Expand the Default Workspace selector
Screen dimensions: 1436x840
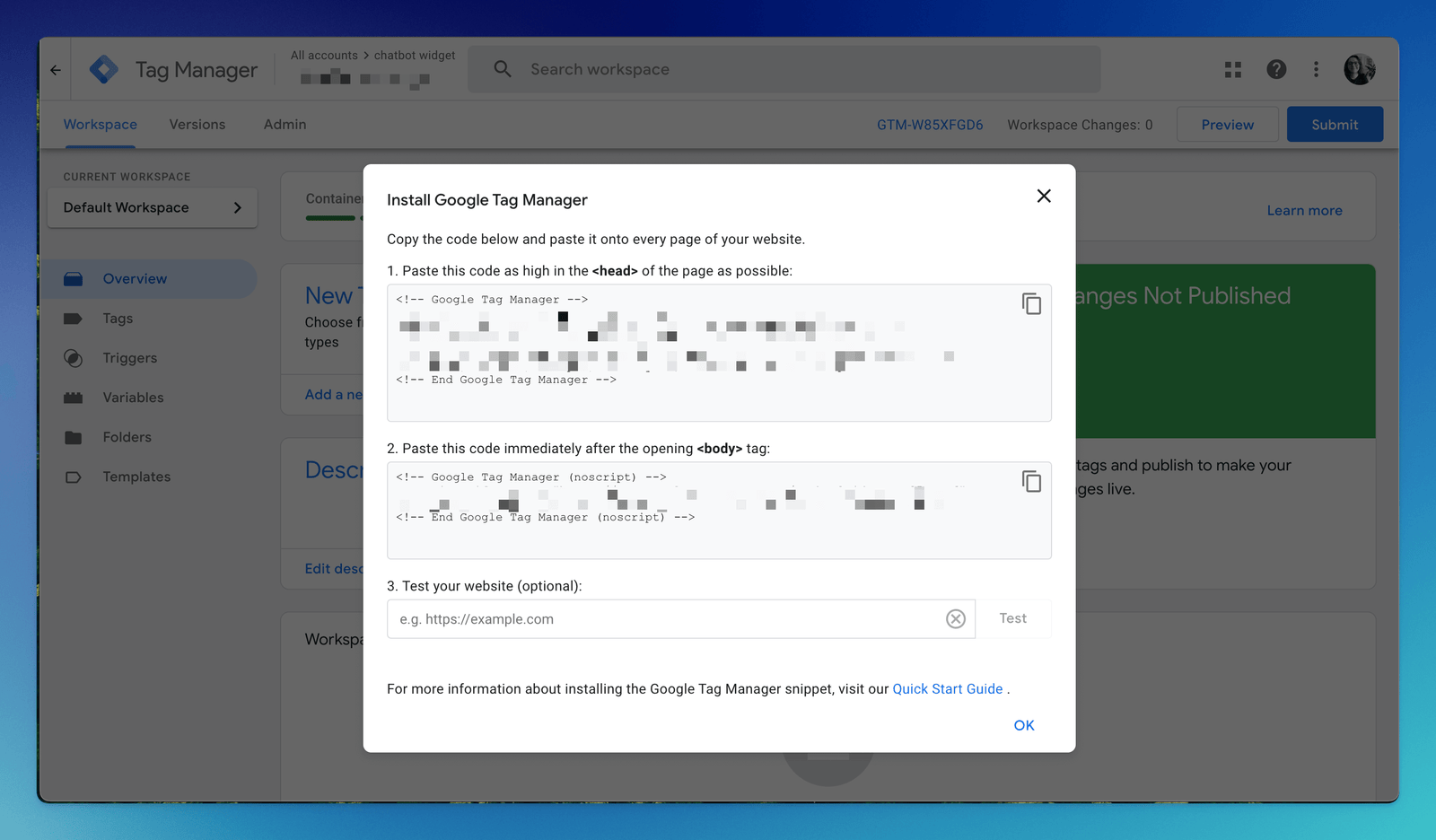tap(153, 208)
